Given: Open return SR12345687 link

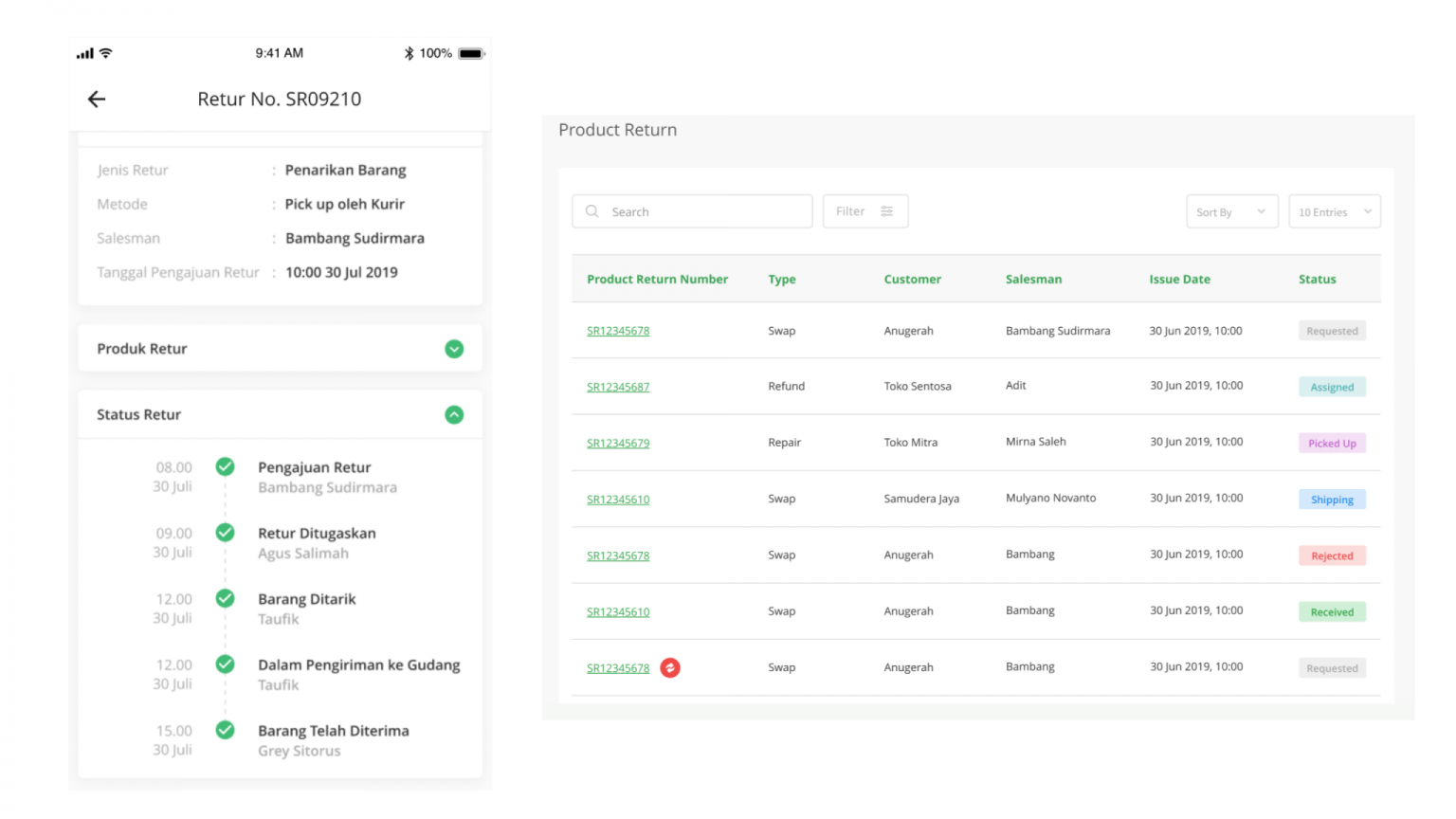Looking at the screenshot, I should (618, 387).
